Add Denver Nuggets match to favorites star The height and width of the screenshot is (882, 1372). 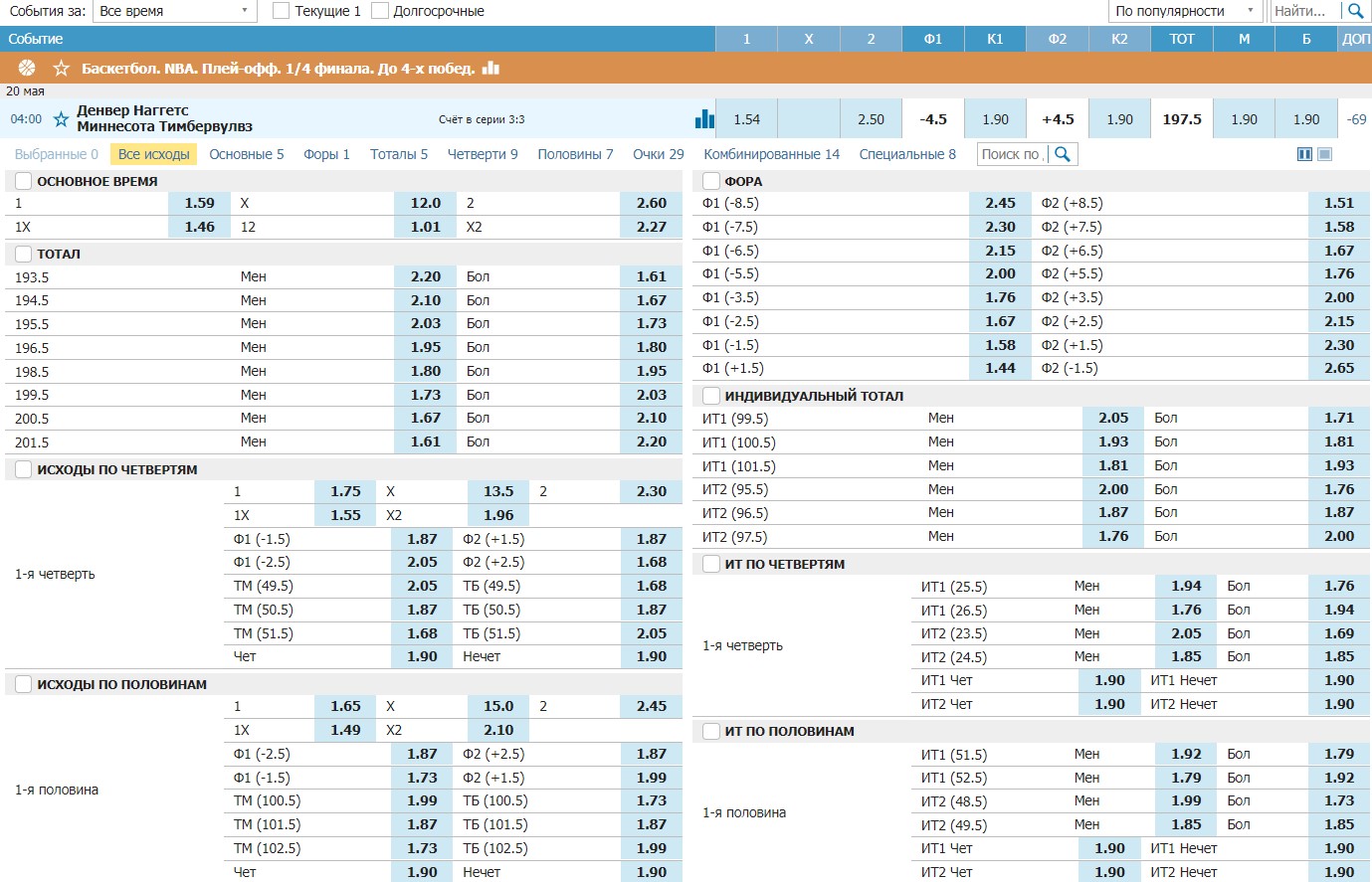point(61,119)
